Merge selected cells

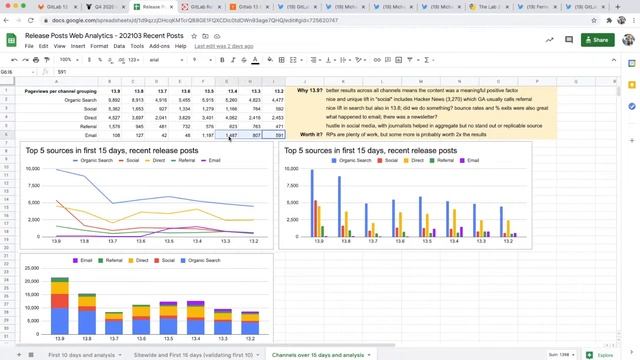point(293,60)
